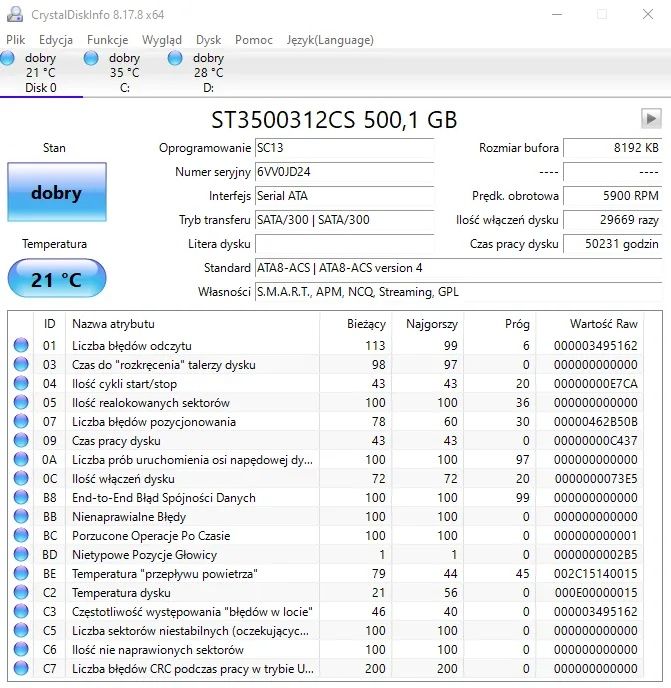Click the CrystalDiskInfo app icon in the title bar

tap(15, 14)
